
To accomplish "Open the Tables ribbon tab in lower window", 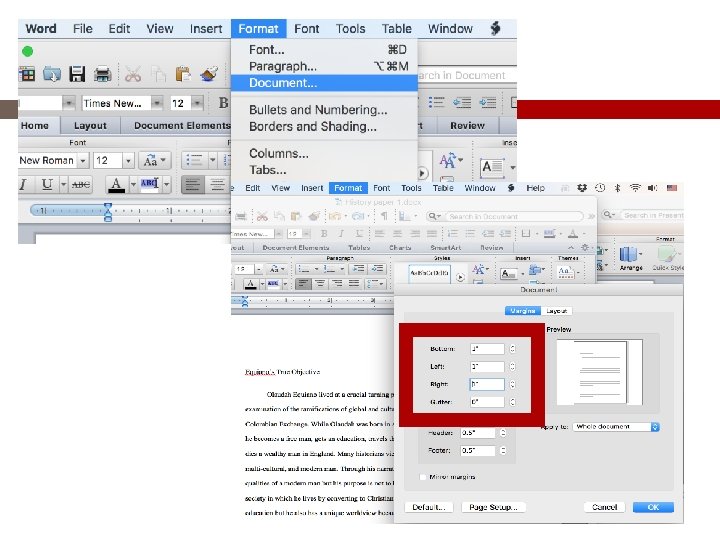I will pyautogui.click(x=359, y=248).
